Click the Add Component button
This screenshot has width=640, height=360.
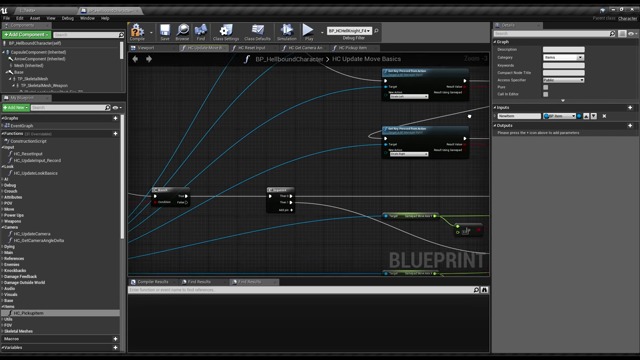[27, 35]
